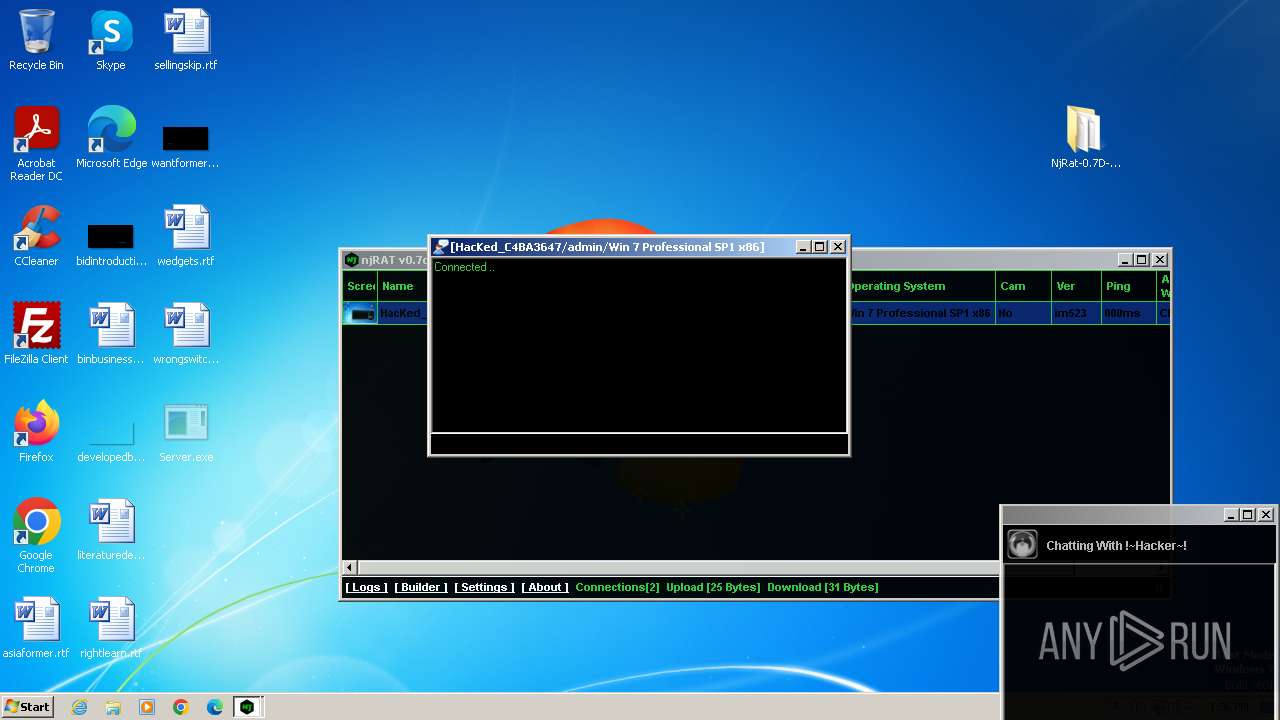Open Windows Explorer from the taskbar
This screenshot has width=1280, height=720.
point(113,707)
